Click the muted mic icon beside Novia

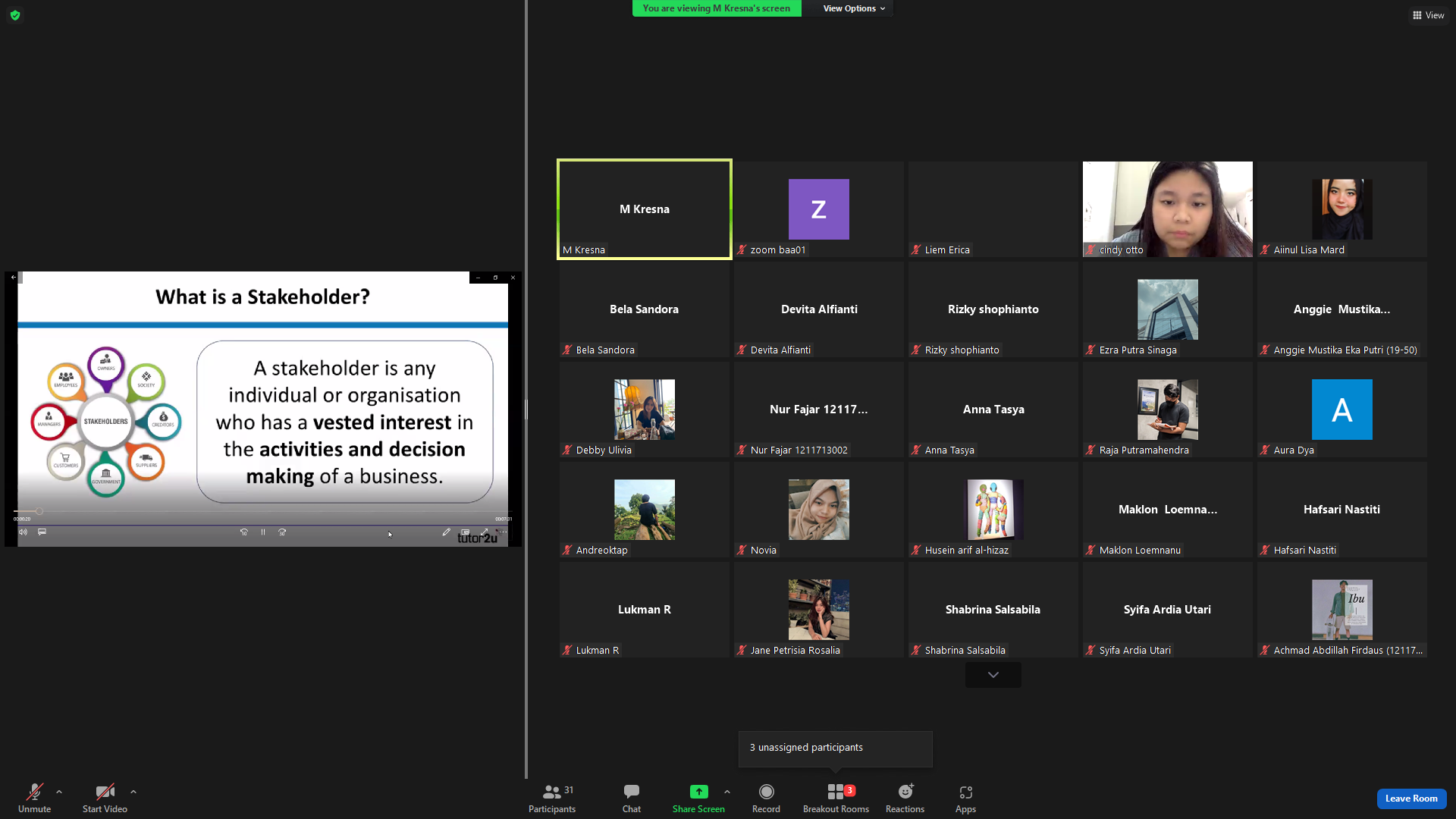click(x=742, y=550)
